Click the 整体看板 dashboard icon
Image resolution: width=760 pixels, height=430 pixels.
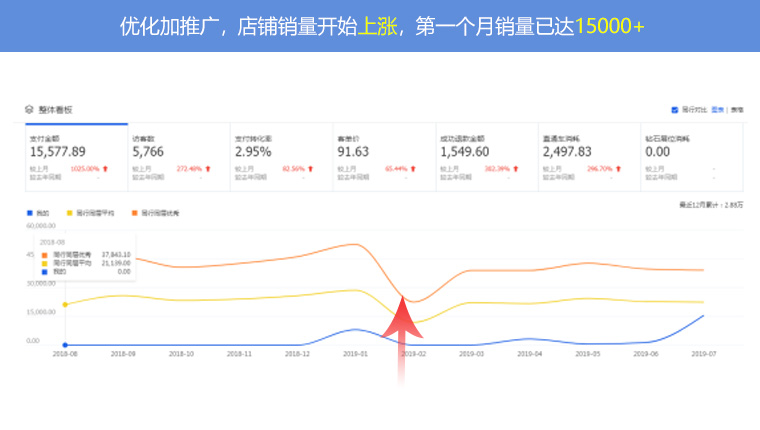click(x=30, y=109)
